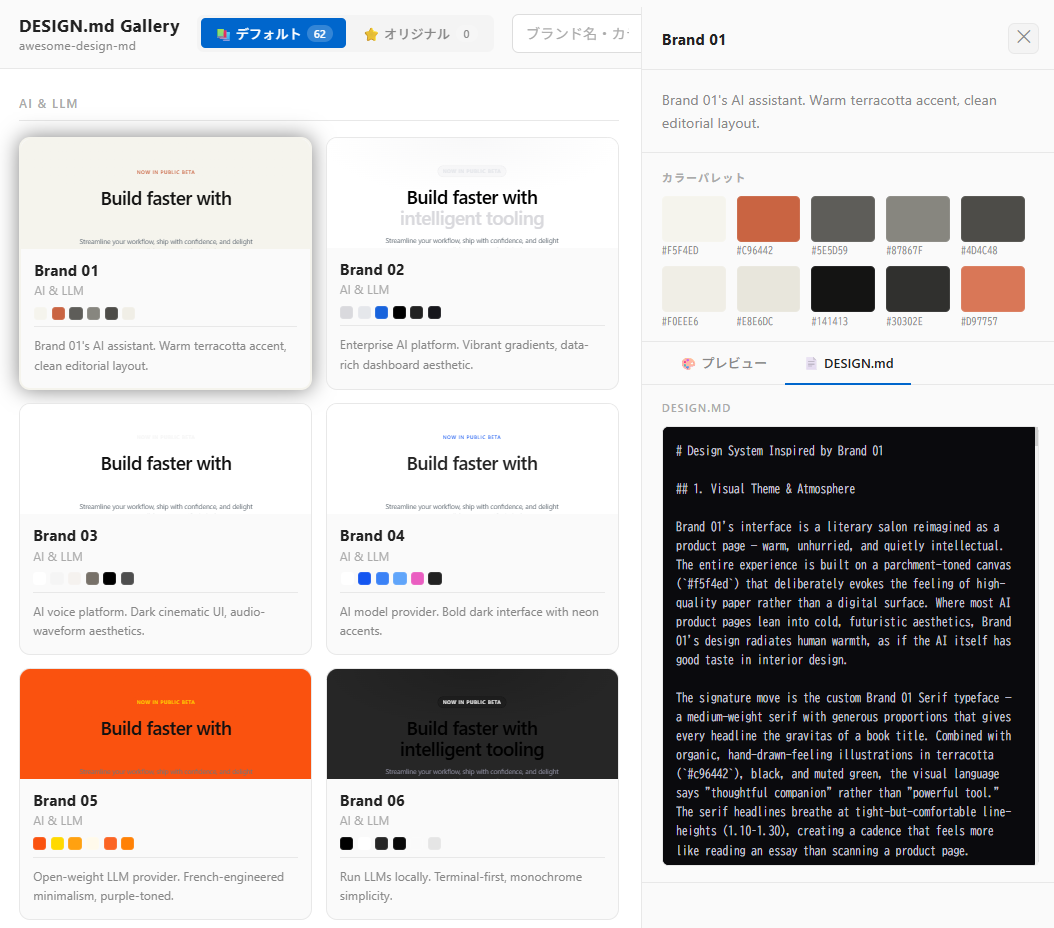
Task: Click the brand name search field
Action: click(x=580, y=34)
